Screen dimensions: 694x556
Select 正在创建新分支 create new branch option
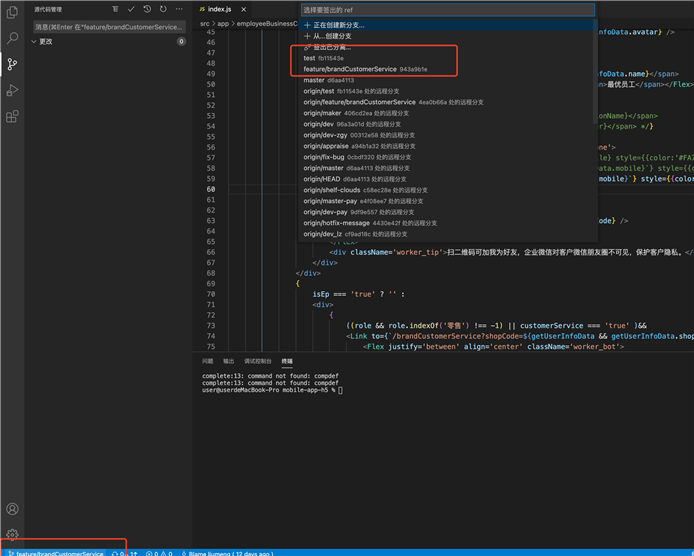pyautogui.click(x=446, y=25)
